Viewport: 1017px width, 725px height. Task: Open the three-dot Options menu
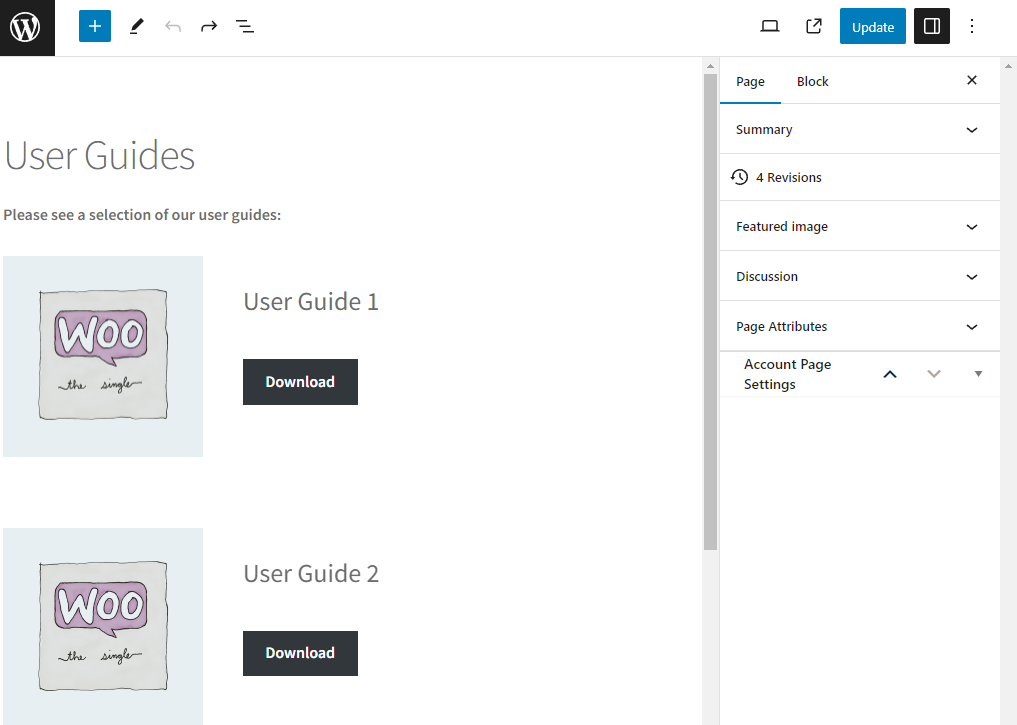click(x=972, y=27)
